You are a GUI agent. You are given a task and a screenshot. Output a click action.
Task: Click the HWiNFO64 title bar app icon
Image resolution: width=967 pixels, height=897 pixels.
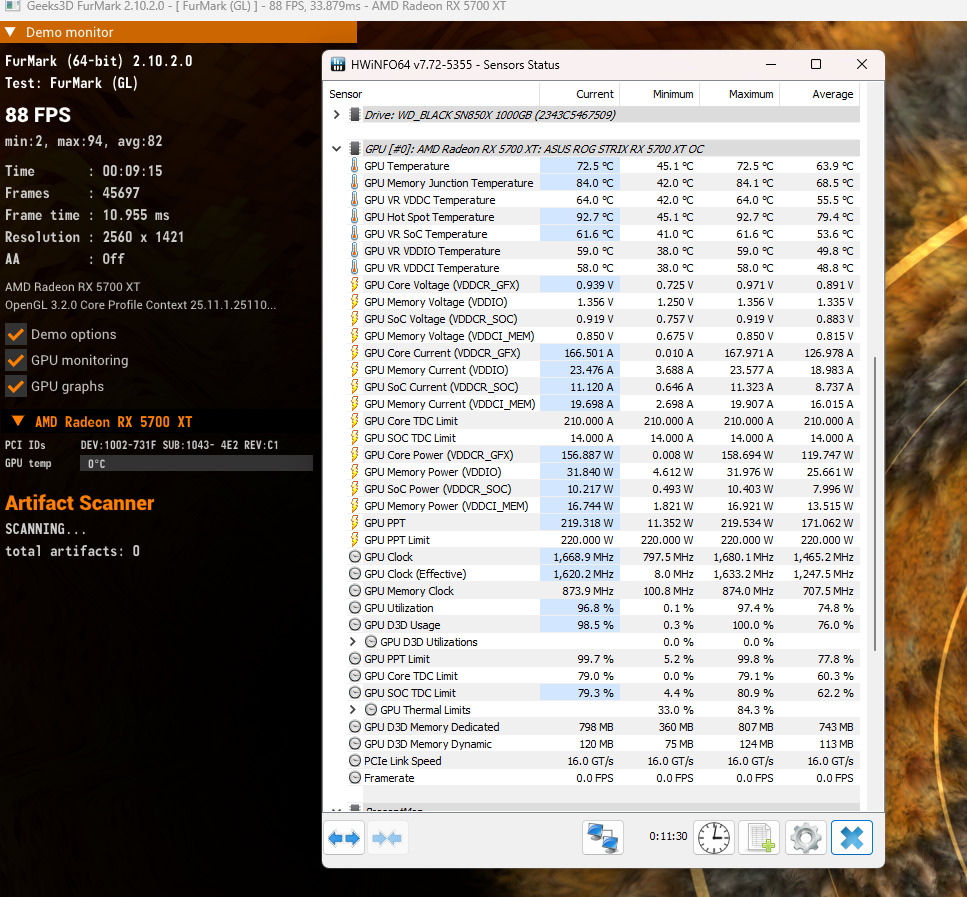337,65
